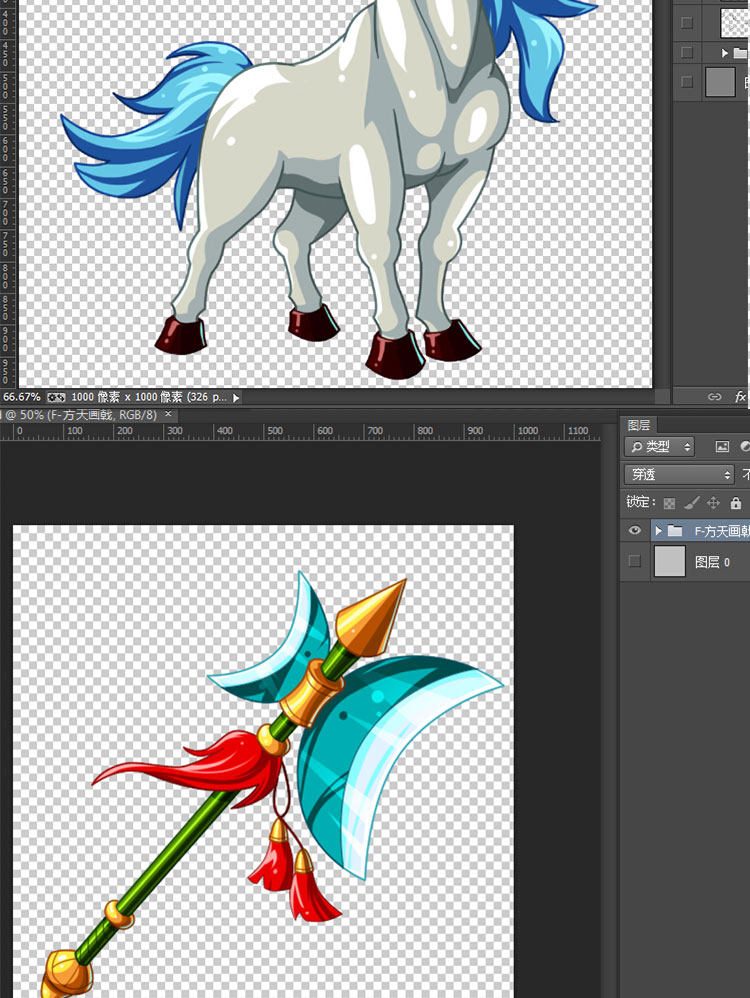Click the 66.67% zoom level field

(x=22, y=397)
